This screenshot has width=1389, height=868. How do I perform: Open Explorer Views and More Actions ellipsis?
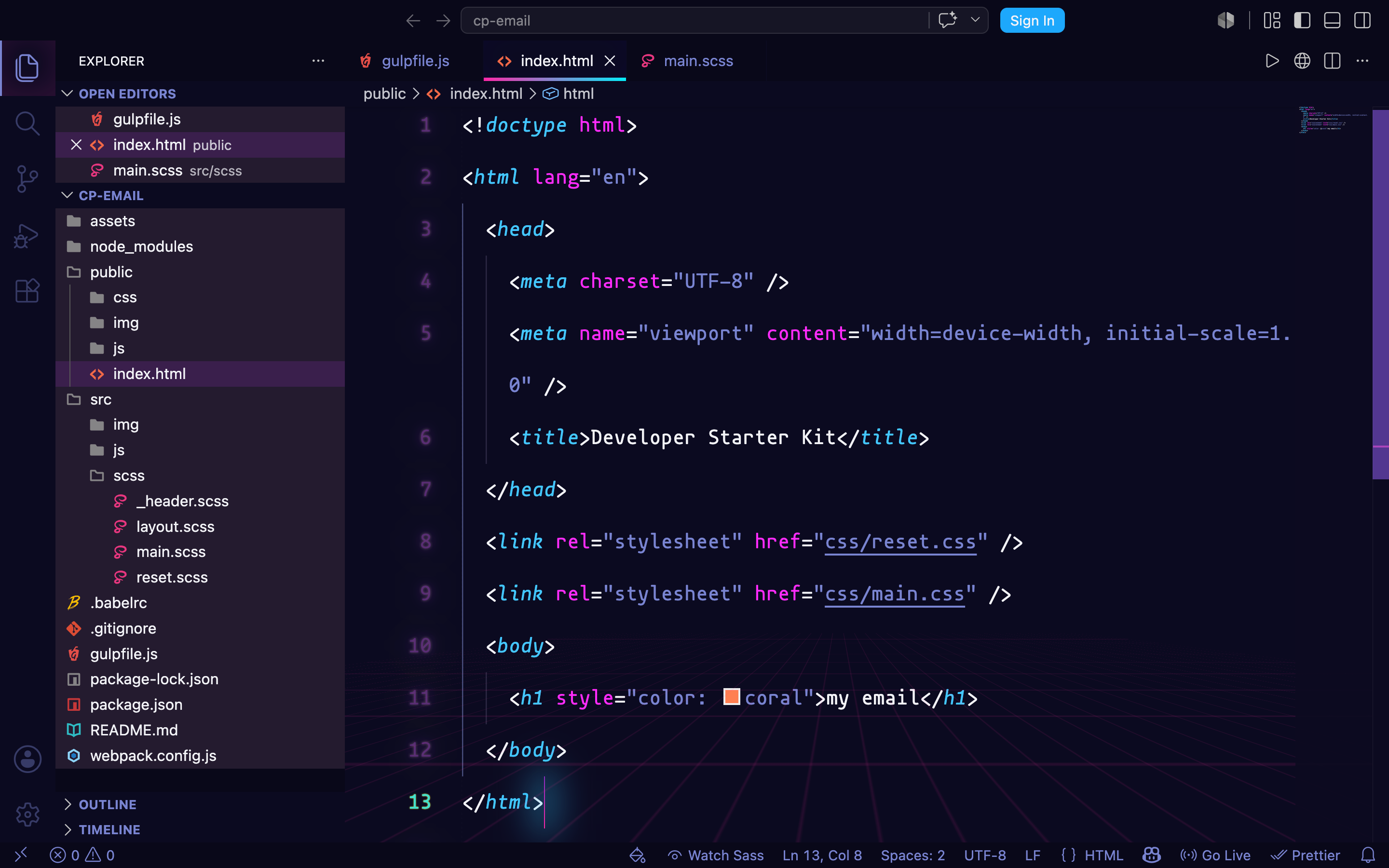[318, 61]
